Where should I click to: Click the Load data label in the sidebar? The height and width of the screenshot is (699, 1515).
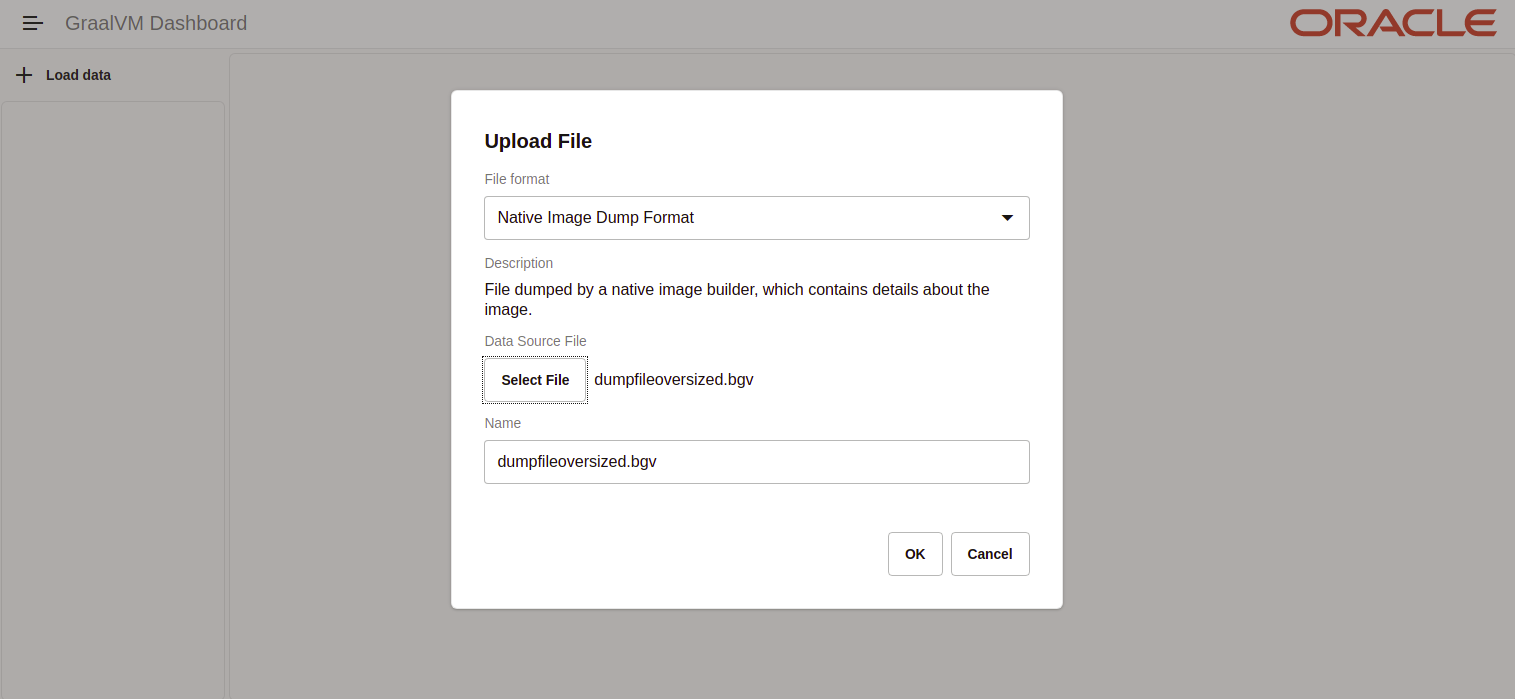pos(78,75)
